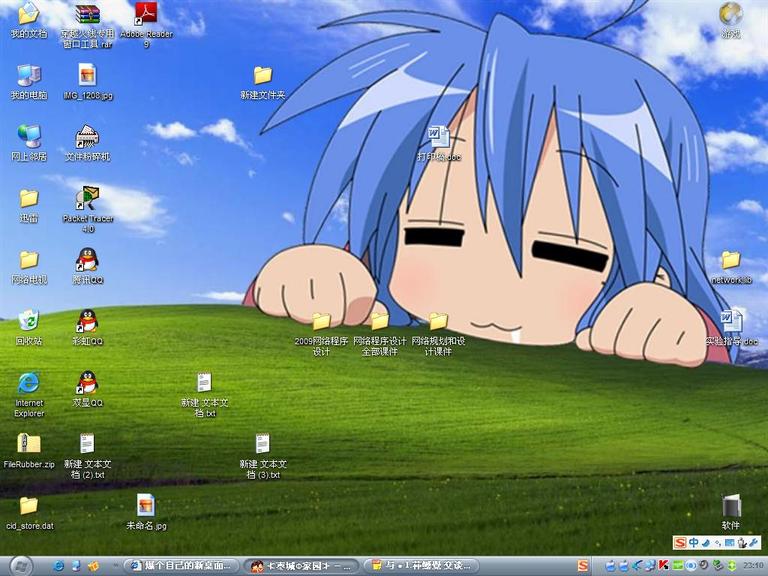Click the Start button orb
Viewport: 768px width, 576px height.
(x=22, y=566)
